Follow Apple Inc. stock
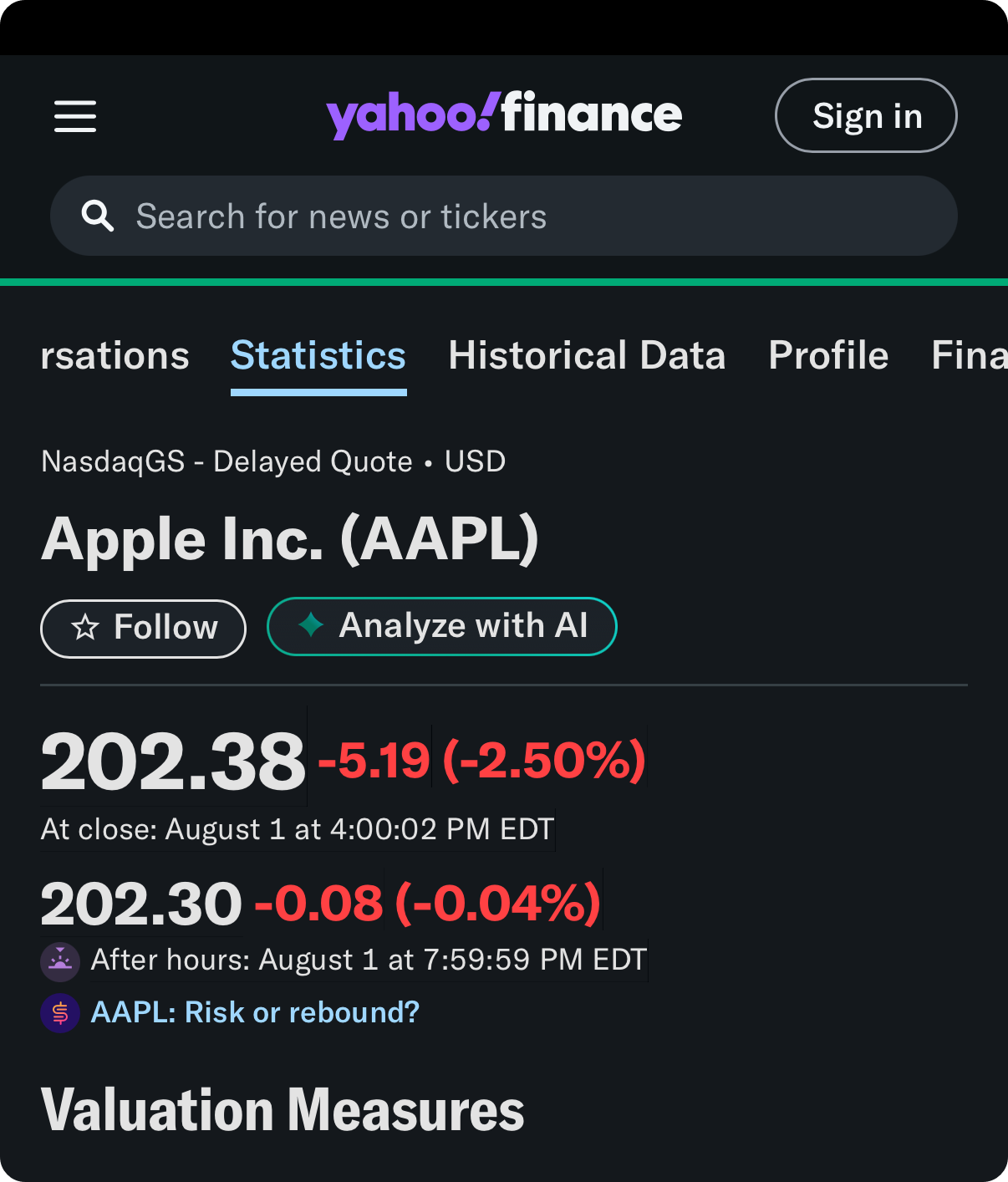 pos(143,629)
